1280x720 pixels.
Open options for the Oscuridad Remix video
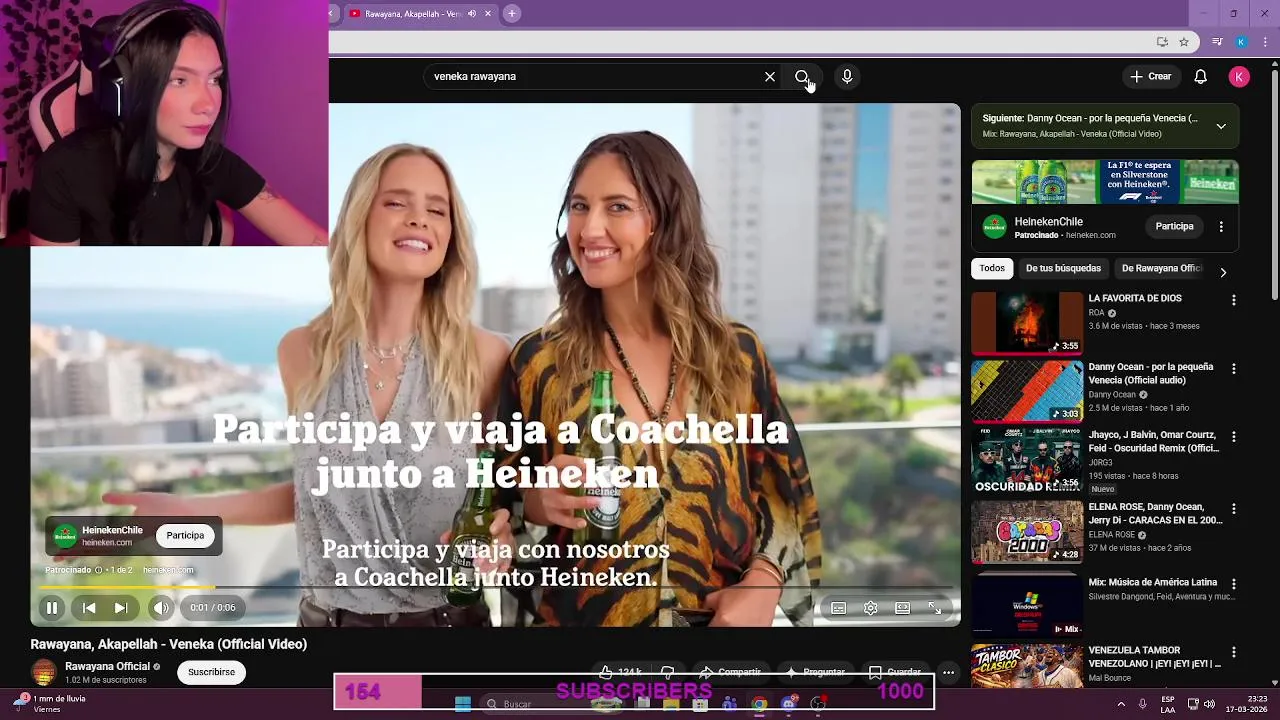1233,437
